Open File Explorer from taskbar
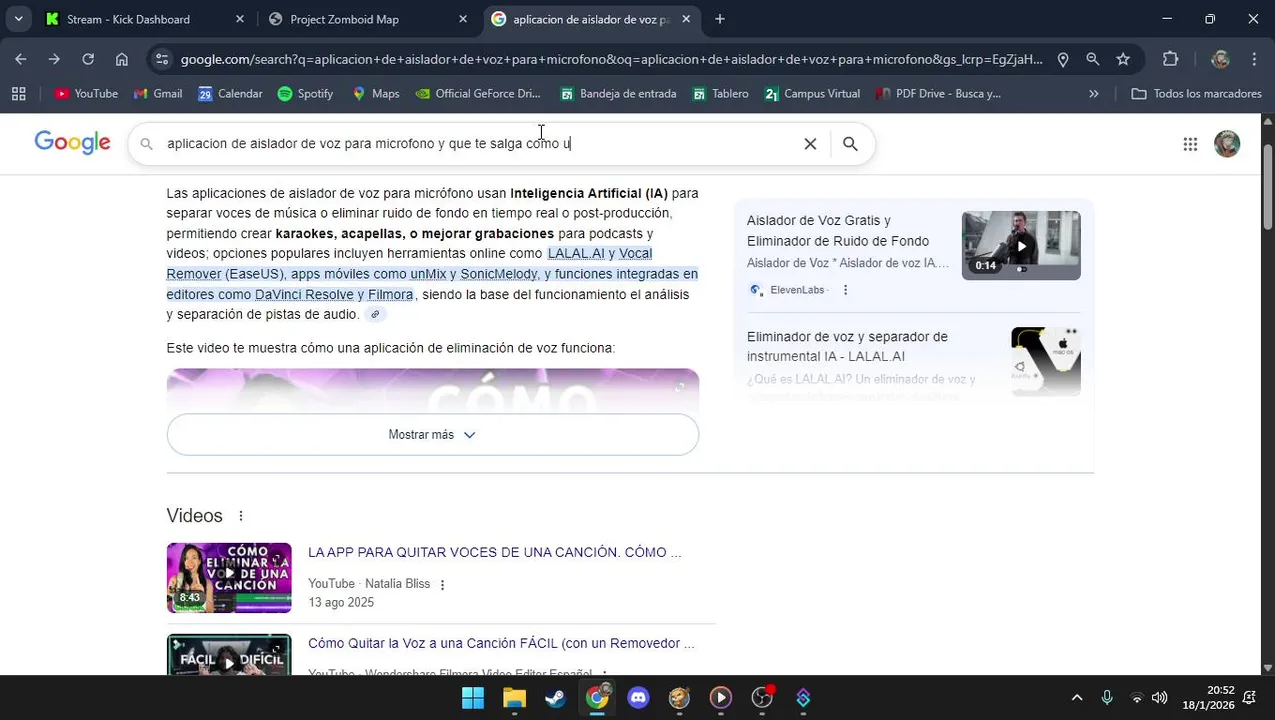This screenshot has width=1275, height=720. click(514, 698)
